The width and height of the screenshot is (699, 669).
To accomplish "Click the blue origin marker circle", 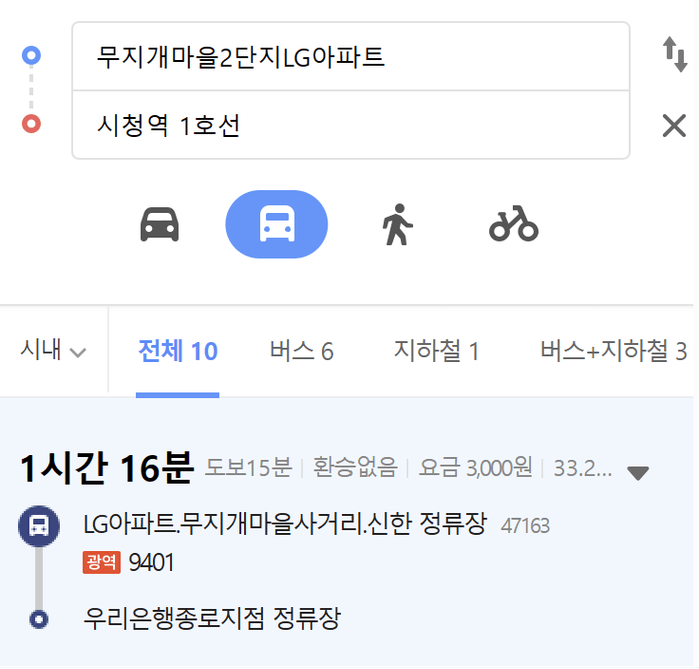I will (x=31, y=56).
